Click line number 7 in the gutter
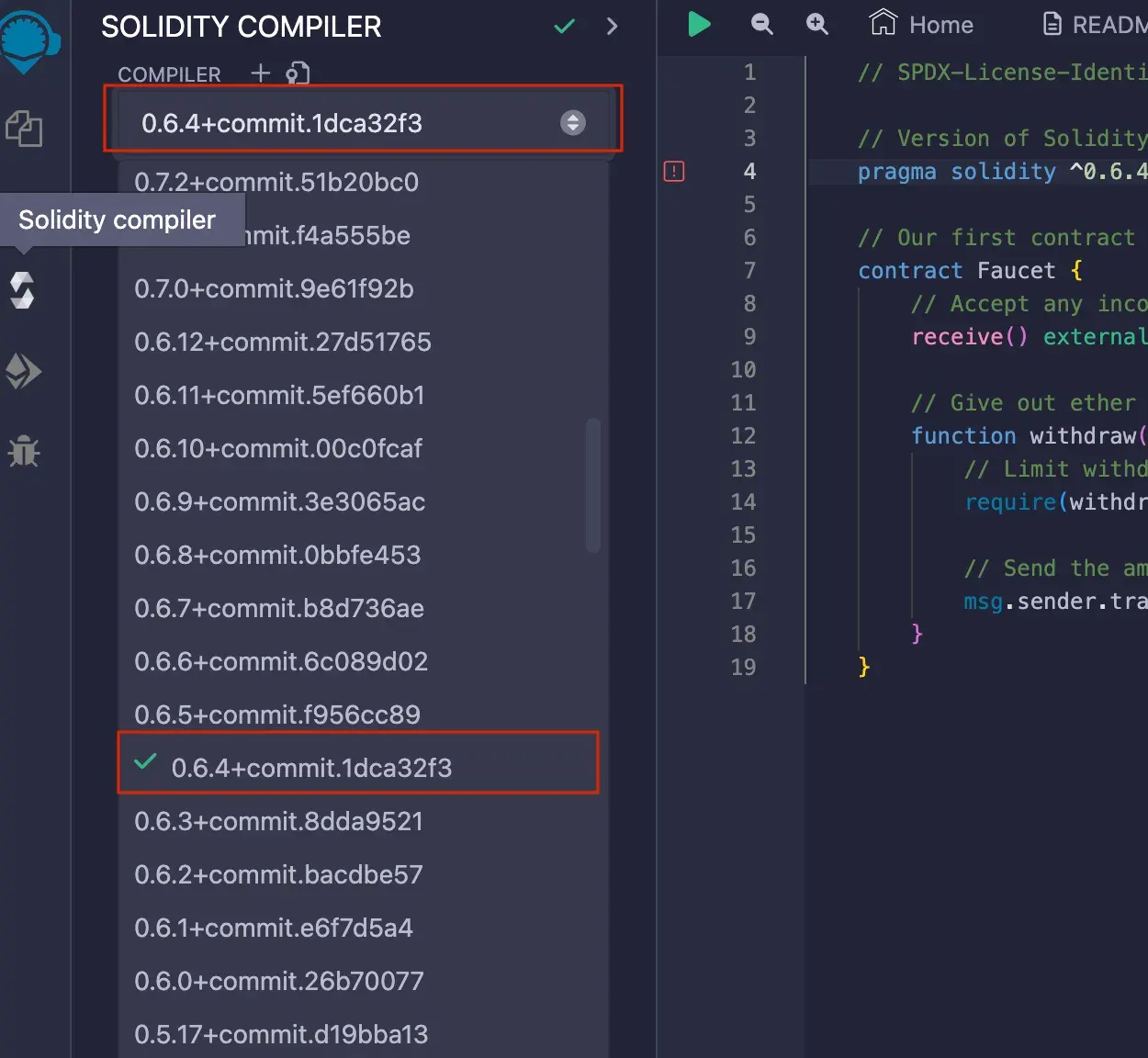1148x1058 pixels. point(749,270)
